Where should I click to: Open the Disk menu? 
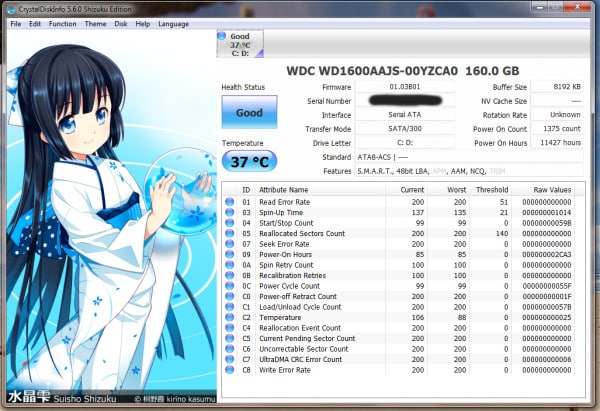click(121, 22)
